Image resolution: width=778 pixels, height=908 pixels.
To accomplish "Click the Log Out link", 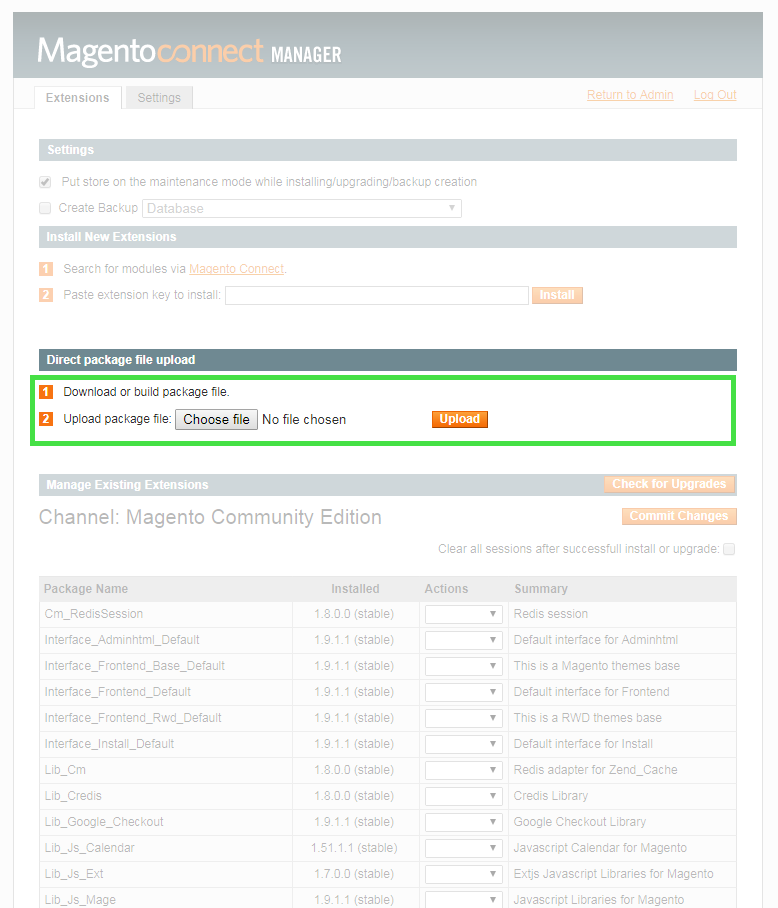I will [x=715, y=95].
